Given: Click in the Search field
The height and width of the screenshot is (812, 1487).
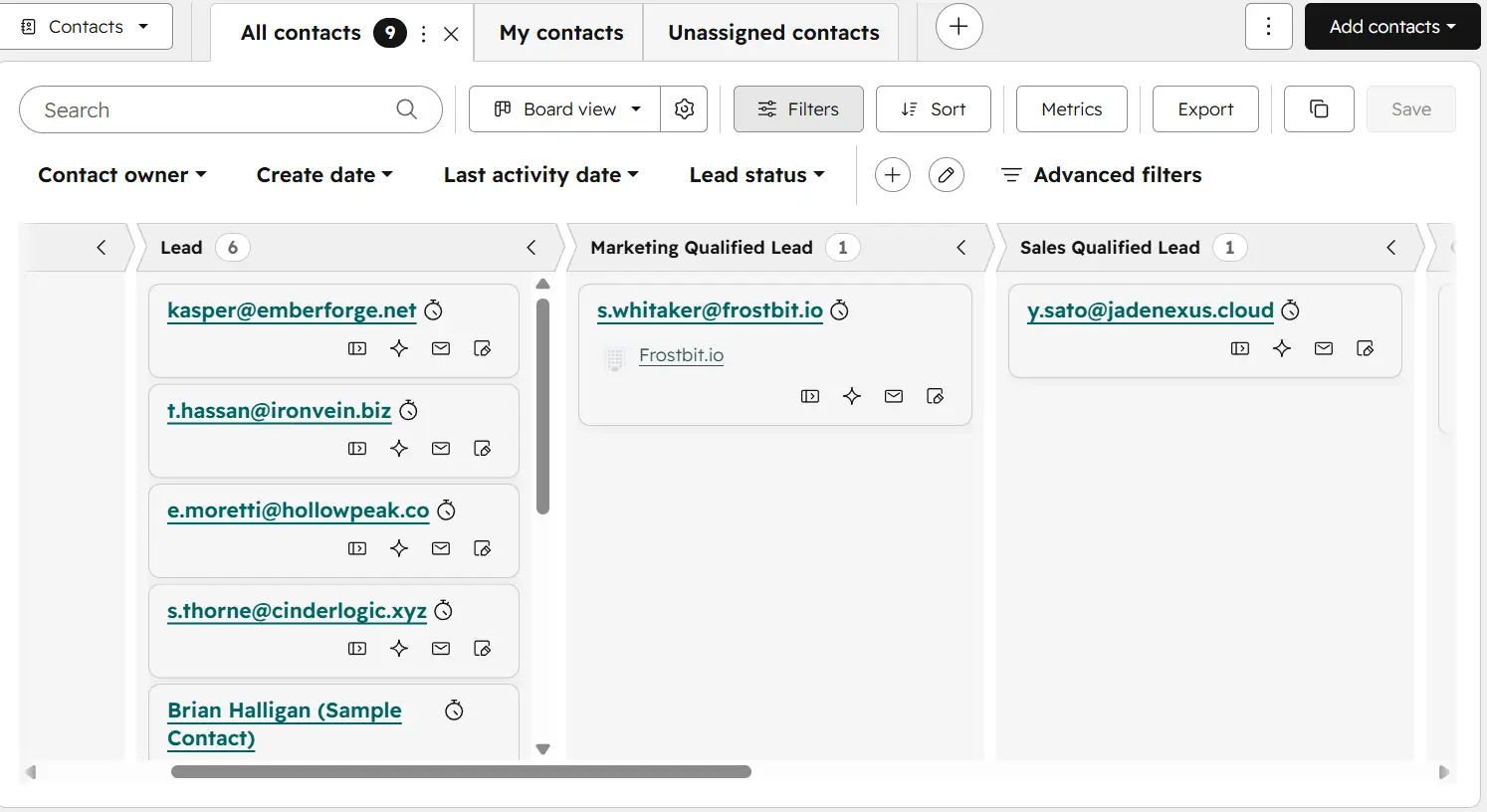Looking at the screenshot, I should 231,109.
